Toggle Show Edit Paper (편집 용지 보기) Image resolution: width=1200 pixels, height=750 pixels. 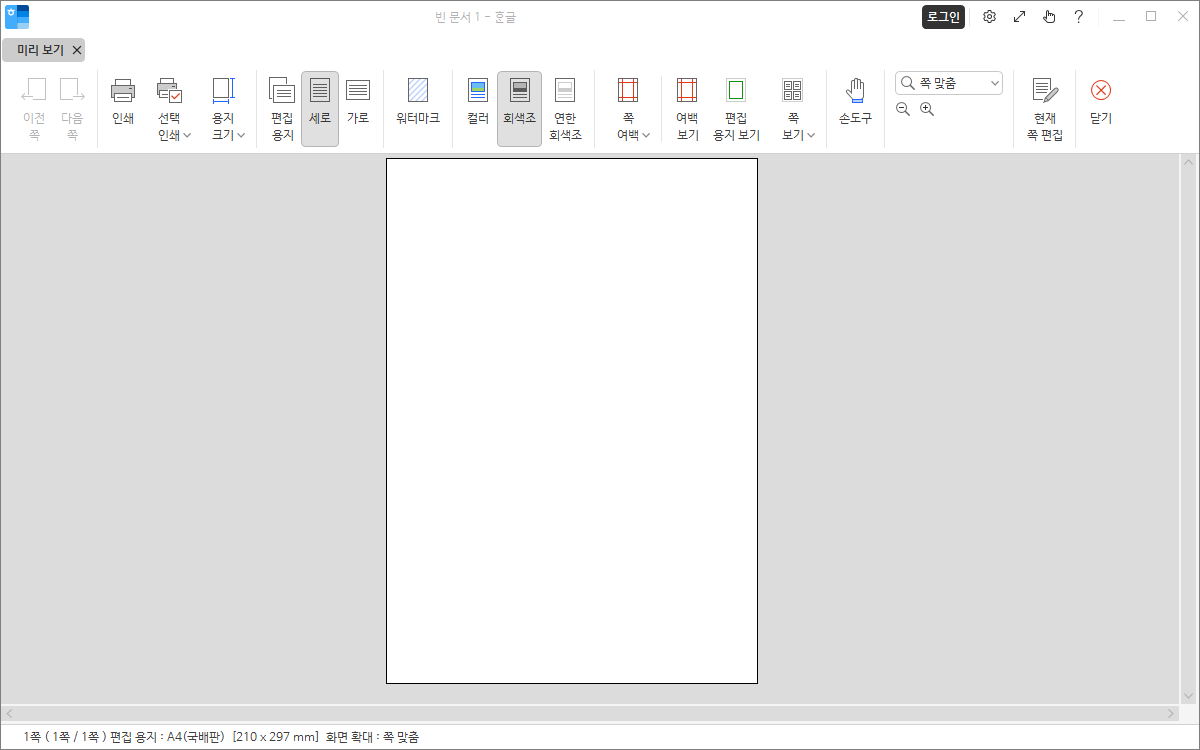pos(736,110)
